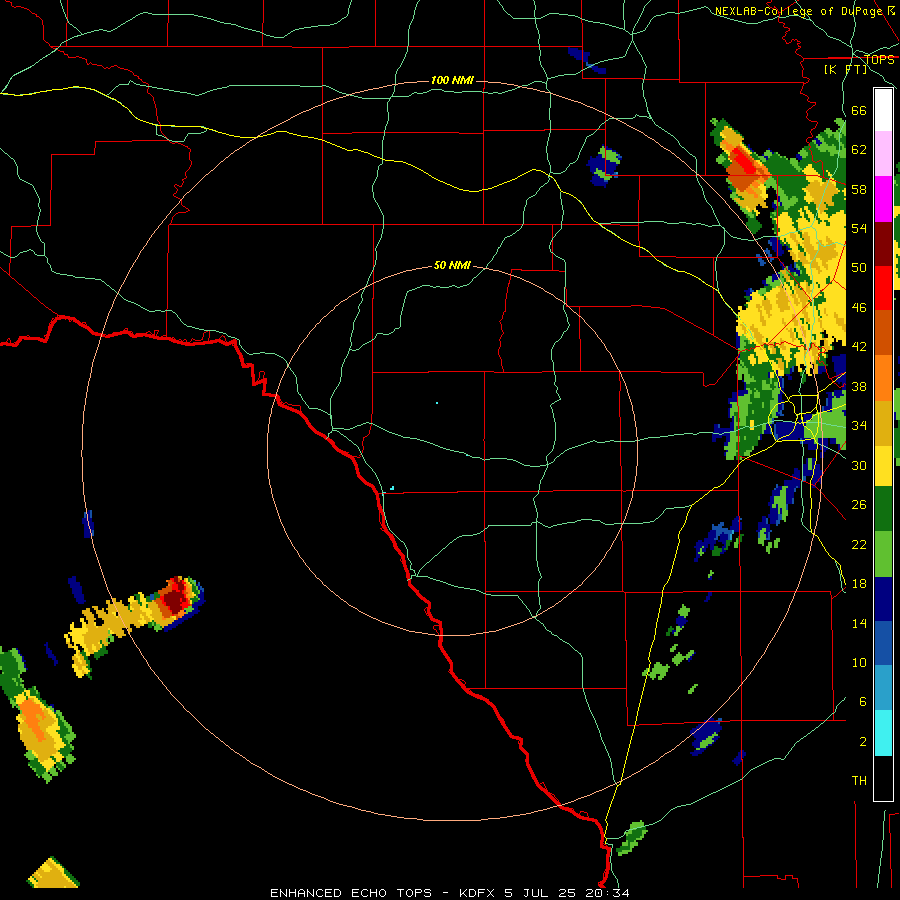This screenshot has height=900, width=900.
Task: Click the legend value "34"
Action: coord(859,426)
